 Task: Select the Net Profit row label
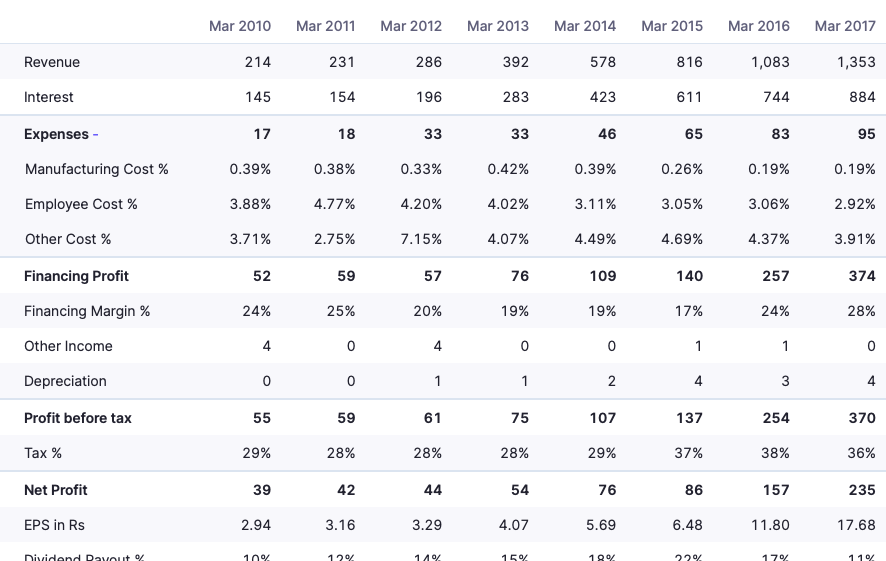click(56, 490)
